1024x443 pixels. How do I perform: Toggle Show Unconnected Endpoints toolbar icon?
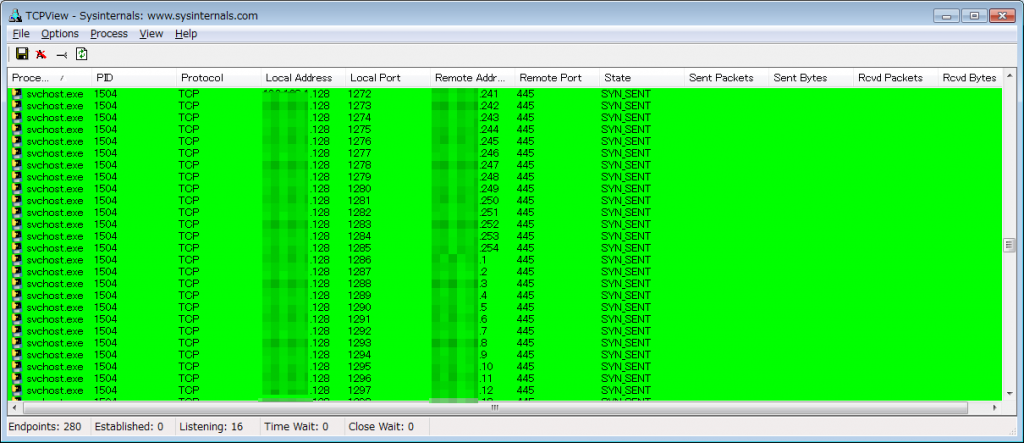61,54
